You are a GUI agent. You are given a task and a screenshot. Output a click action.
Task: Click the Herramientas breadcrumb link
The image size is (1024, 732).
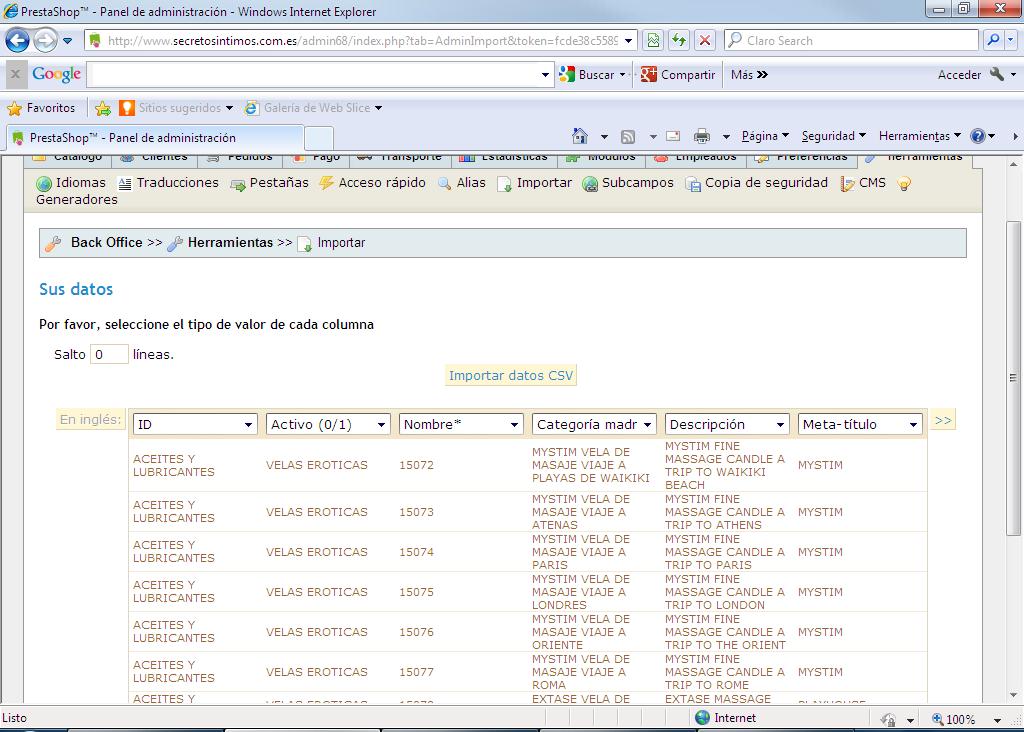click(x=231, y=242)
